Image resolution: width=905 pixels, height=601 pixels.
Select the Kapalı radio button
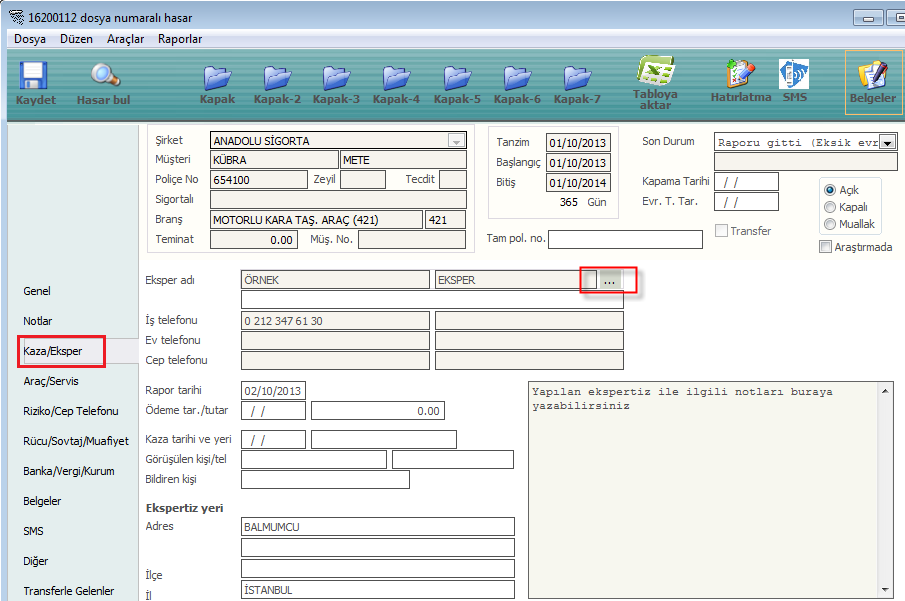pos(829,207)
